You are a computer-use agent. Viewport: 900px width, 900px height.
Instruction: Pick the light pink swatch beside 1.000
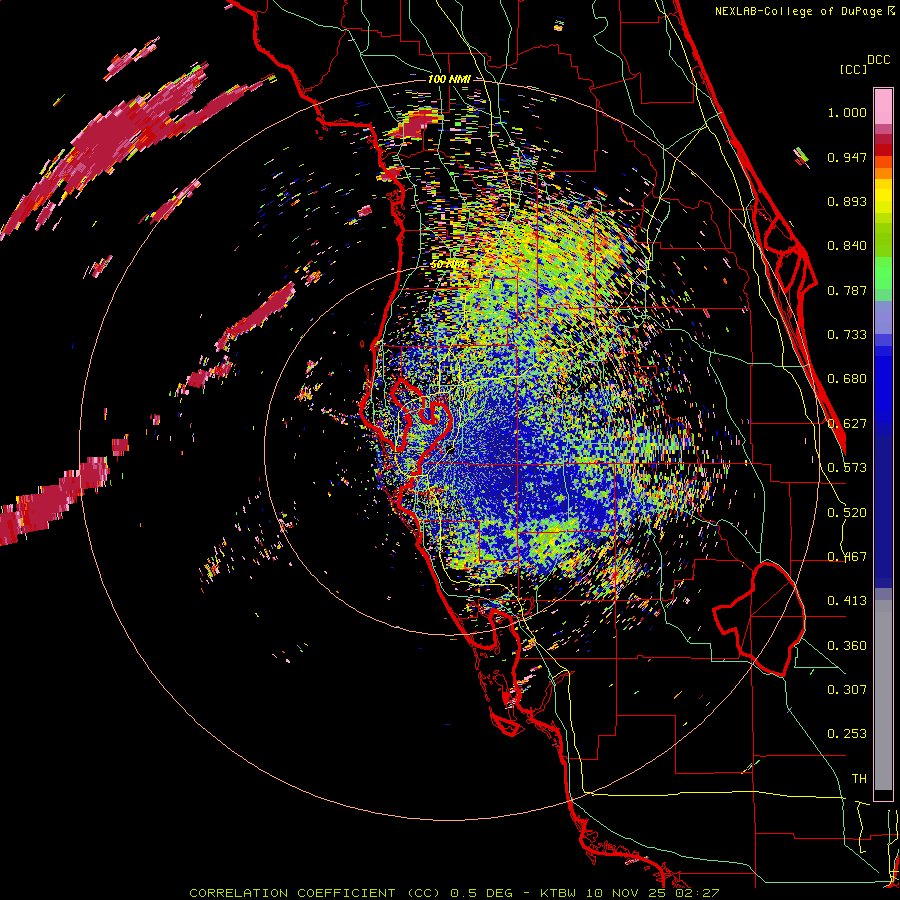(x=883, y=106)
